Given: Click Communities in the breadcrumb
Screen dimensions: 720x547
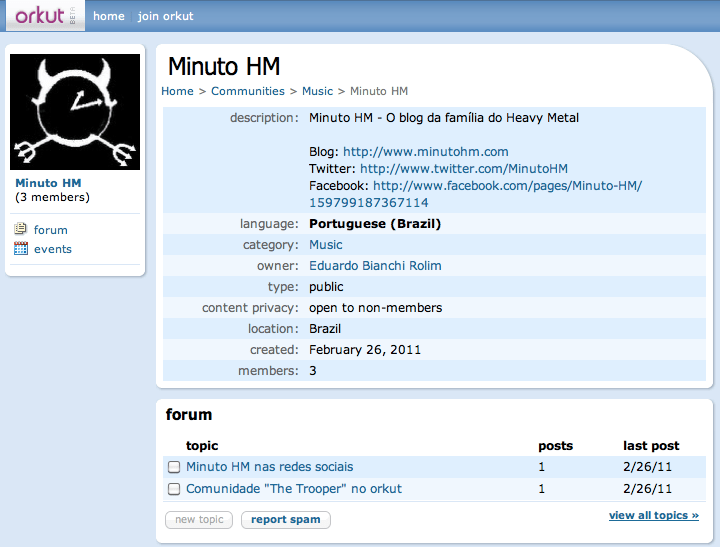Looking at the screenshot, I should [248, 91].
